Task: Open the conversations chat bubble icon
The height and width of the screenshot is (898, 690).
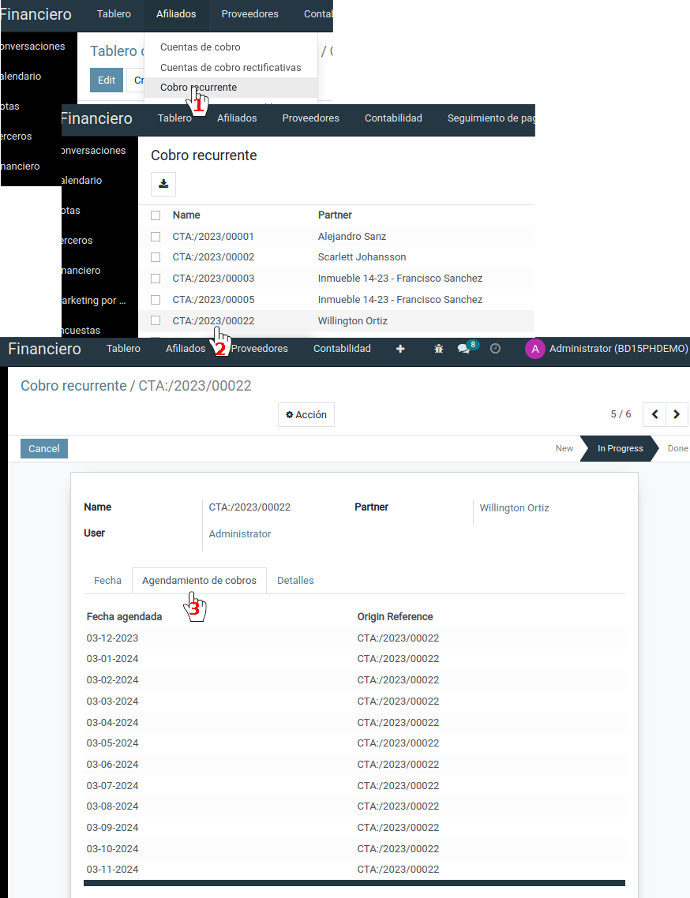Action: pyautogui.click(x=465, y=349)
